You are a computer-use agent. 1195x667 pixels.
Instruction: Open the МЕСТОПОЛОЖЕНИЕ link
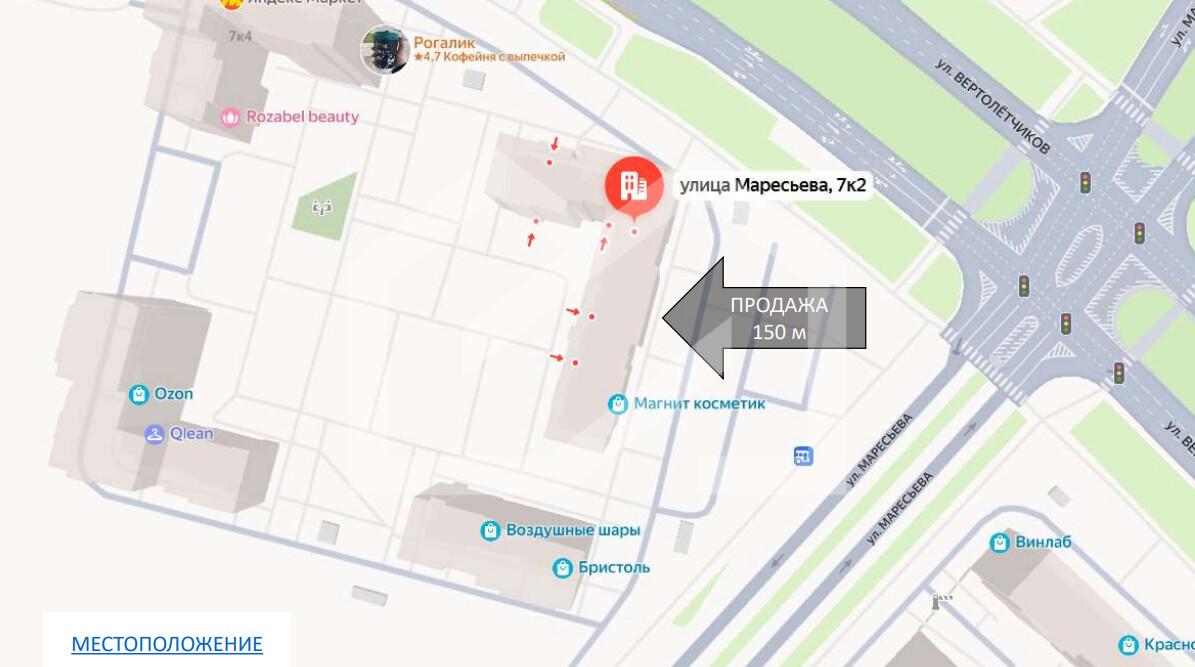(x=167, y=644)
